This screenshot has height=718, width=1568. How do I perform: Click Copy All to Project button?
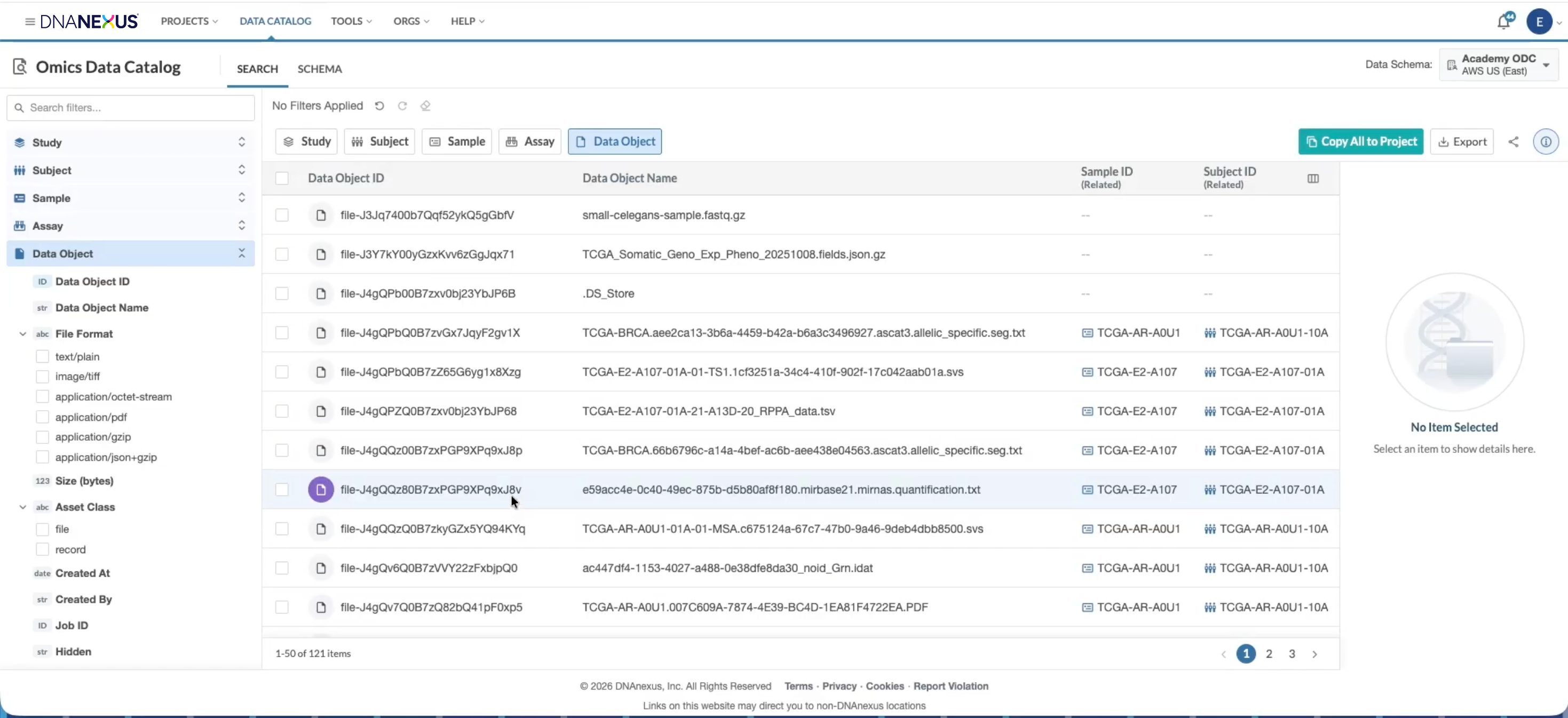pos(1360,142)
